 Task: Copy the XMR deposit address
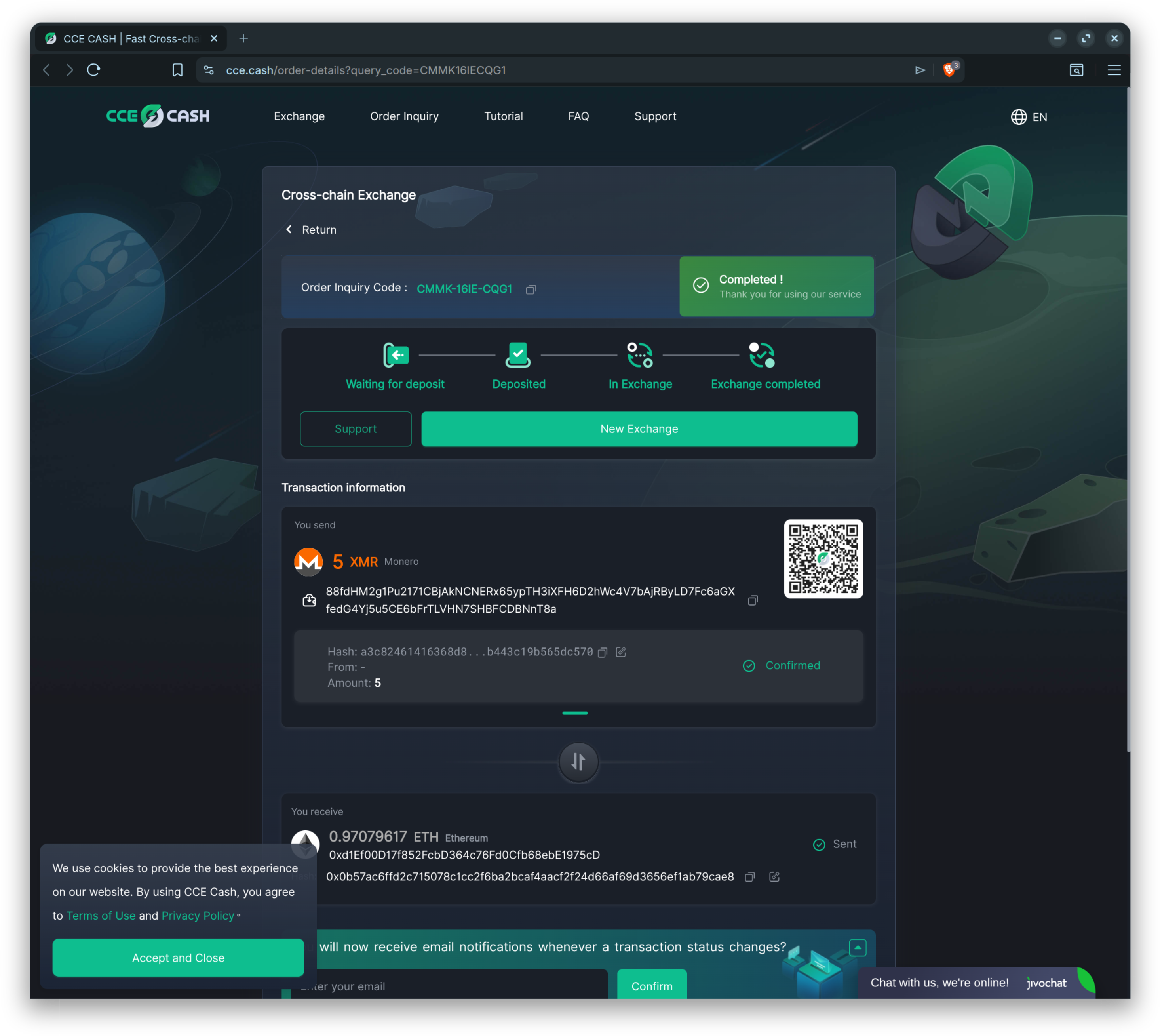pyautogui.click(x=753, y=600)
